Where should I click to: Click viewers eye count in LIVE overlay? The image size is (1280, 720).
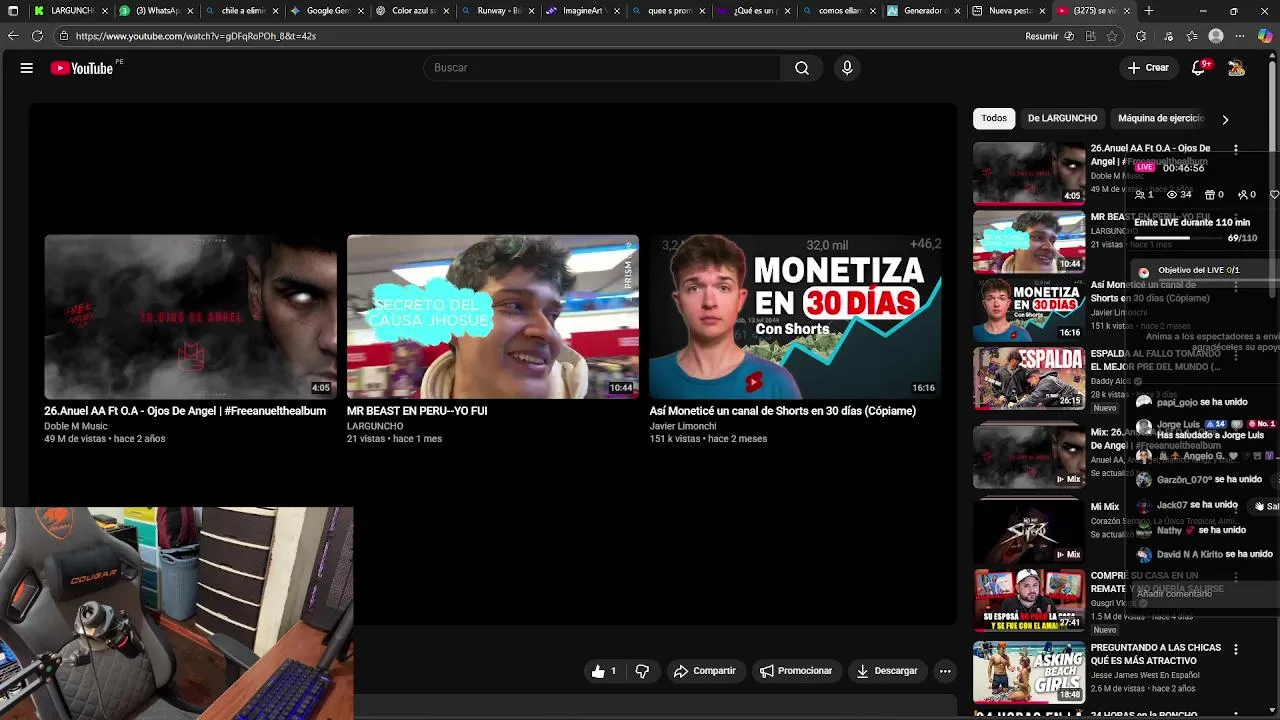point(1179,195)
